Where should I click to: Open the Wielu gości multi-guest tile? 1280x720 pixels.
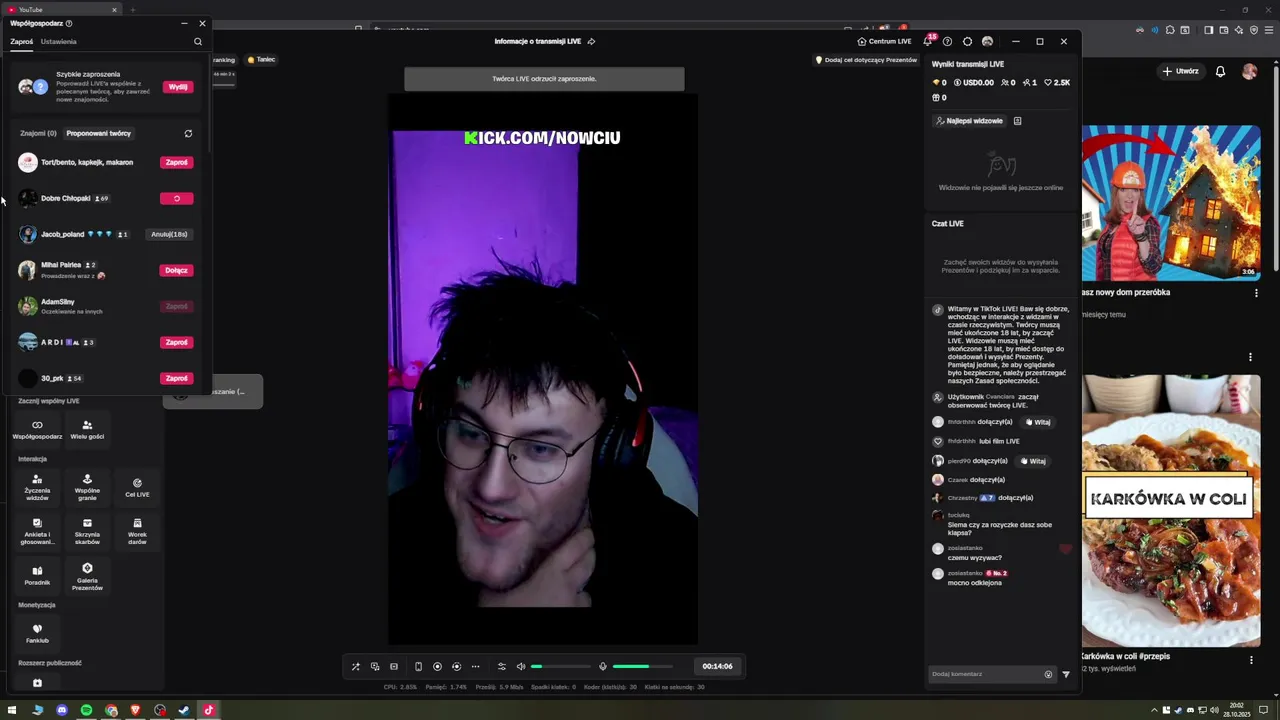pyautogui.click(x=87, y=430)
